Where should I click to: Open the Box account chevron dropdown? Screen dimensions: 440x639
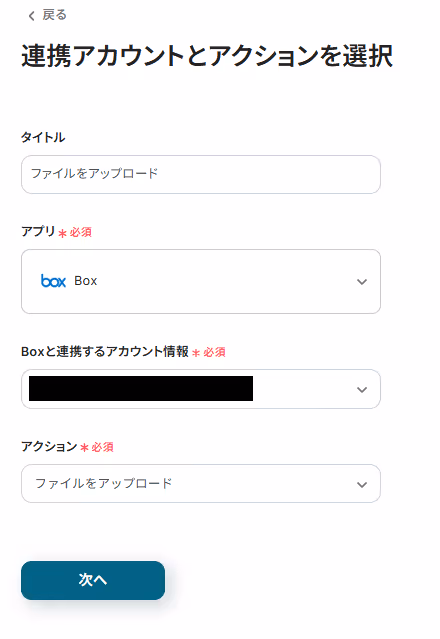[362, 390]
